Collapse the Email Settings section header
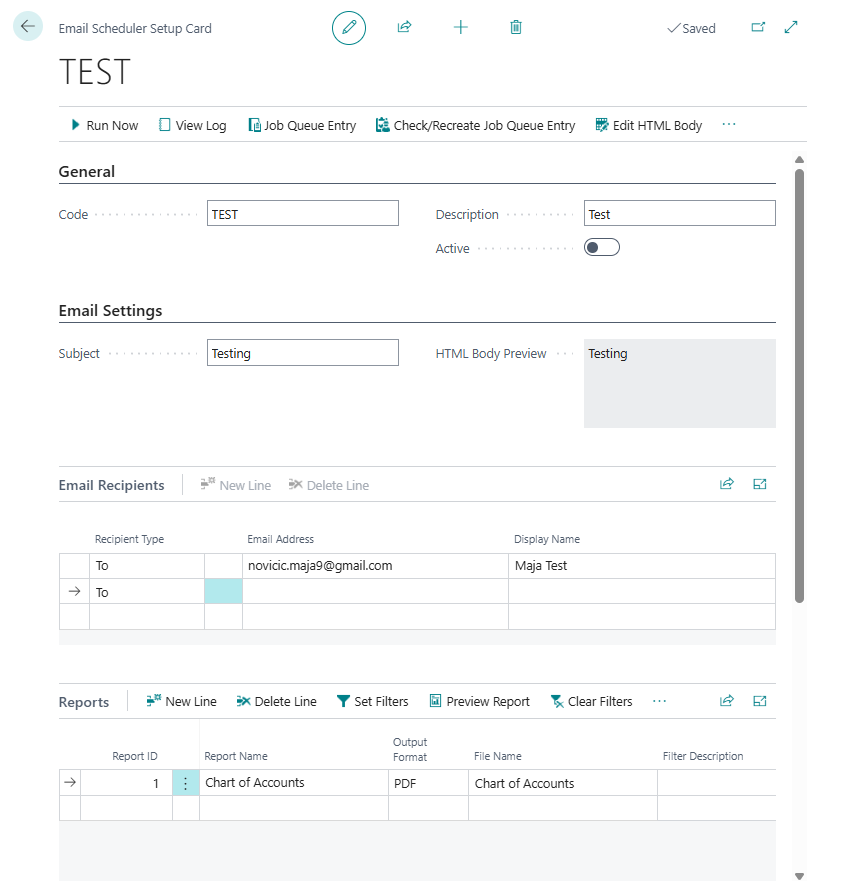Screen dimensions: 868x881 coord(110,311)
